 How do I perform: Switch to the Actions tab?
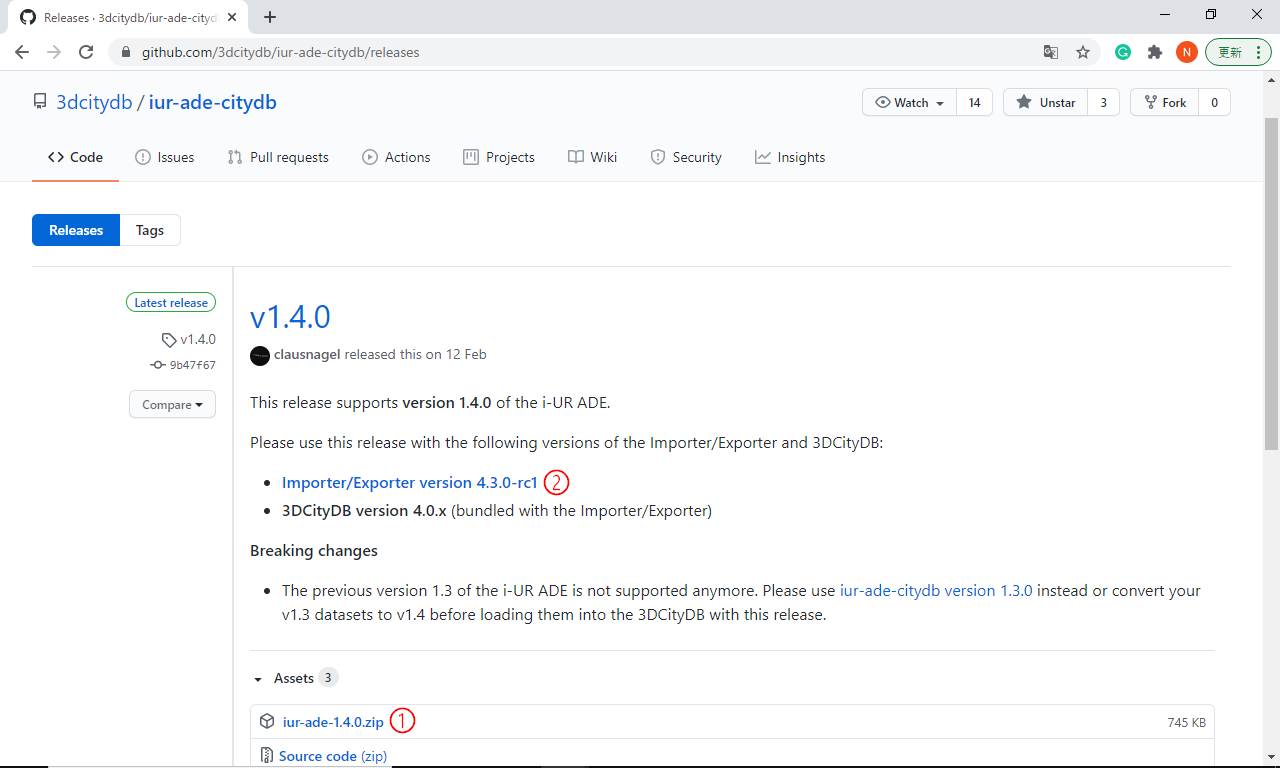[396, 157]
